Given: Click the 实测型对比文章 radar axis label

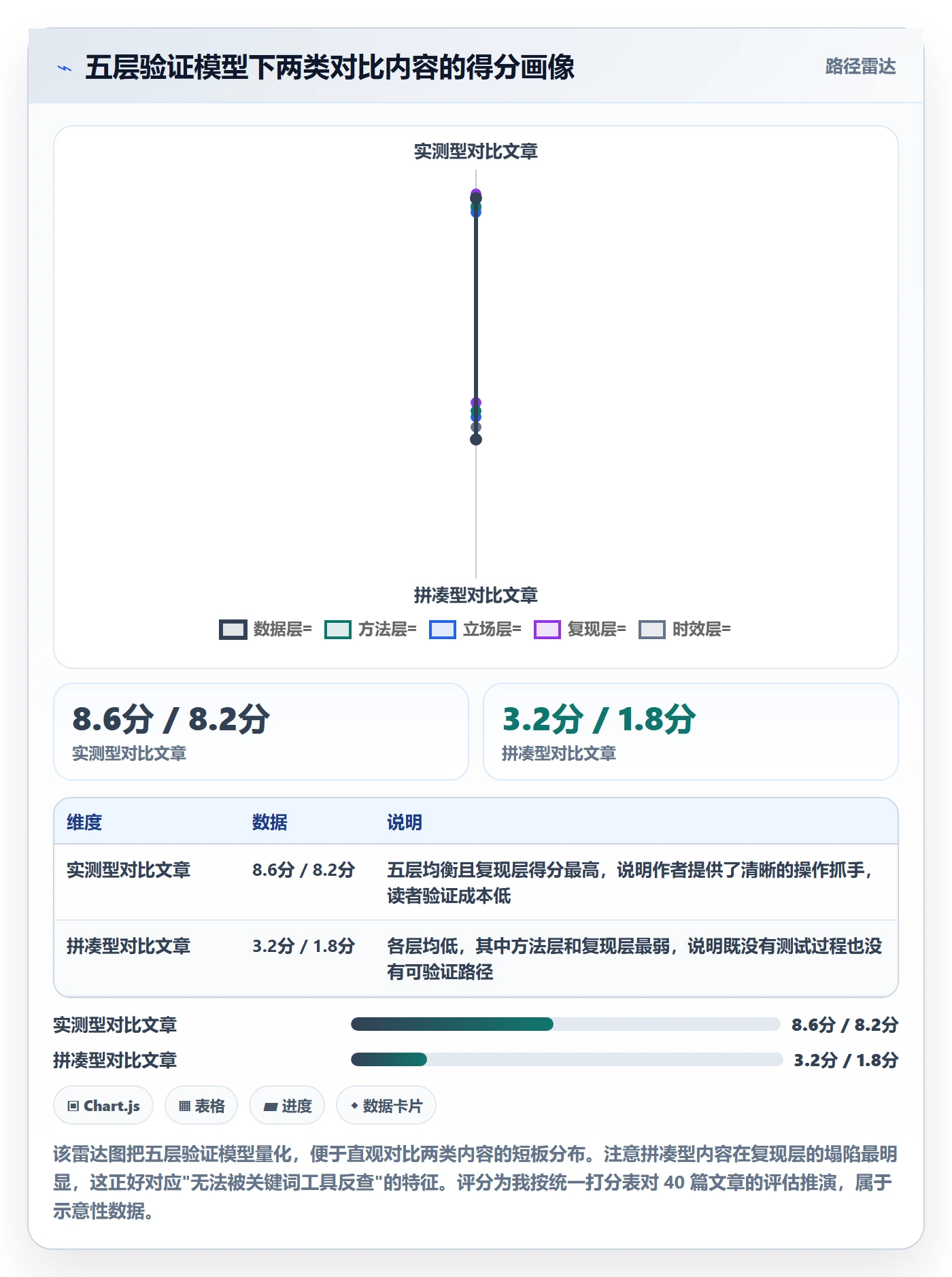Looking at the screenshot, I should tap(476, 151).
